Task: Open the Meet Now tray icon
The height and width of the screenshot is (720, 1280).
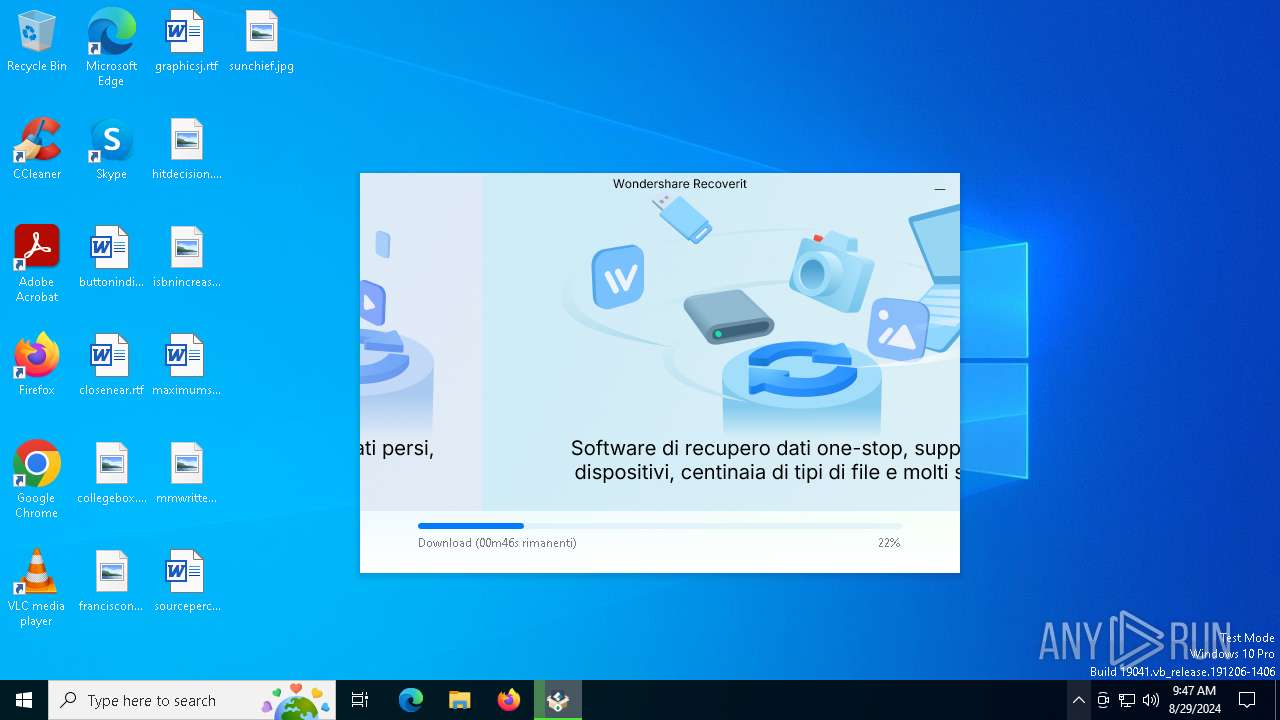Action: click(1103, 700)
